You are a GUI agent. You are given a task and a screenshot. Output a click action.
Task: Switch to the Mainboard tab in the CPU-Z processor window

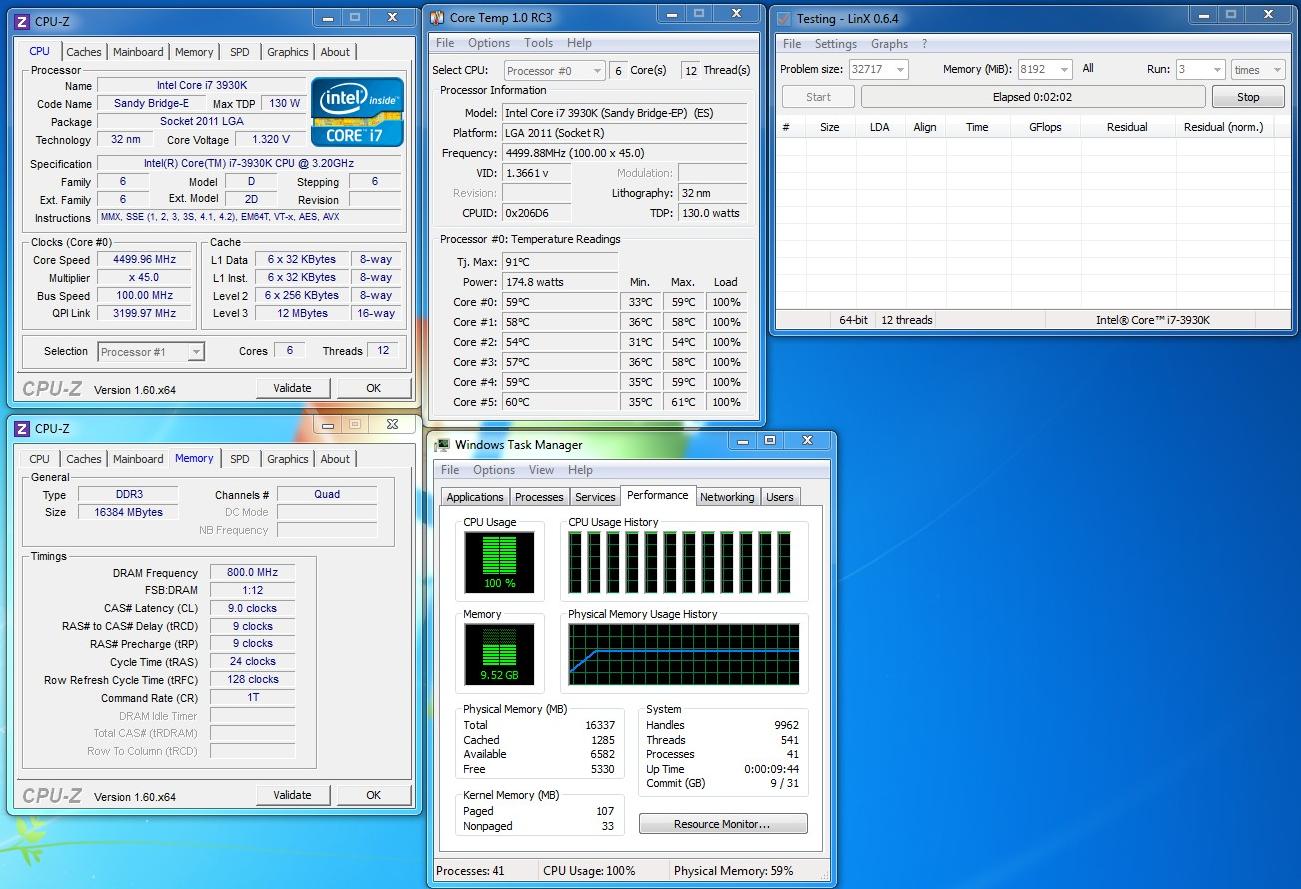point(138,52)
